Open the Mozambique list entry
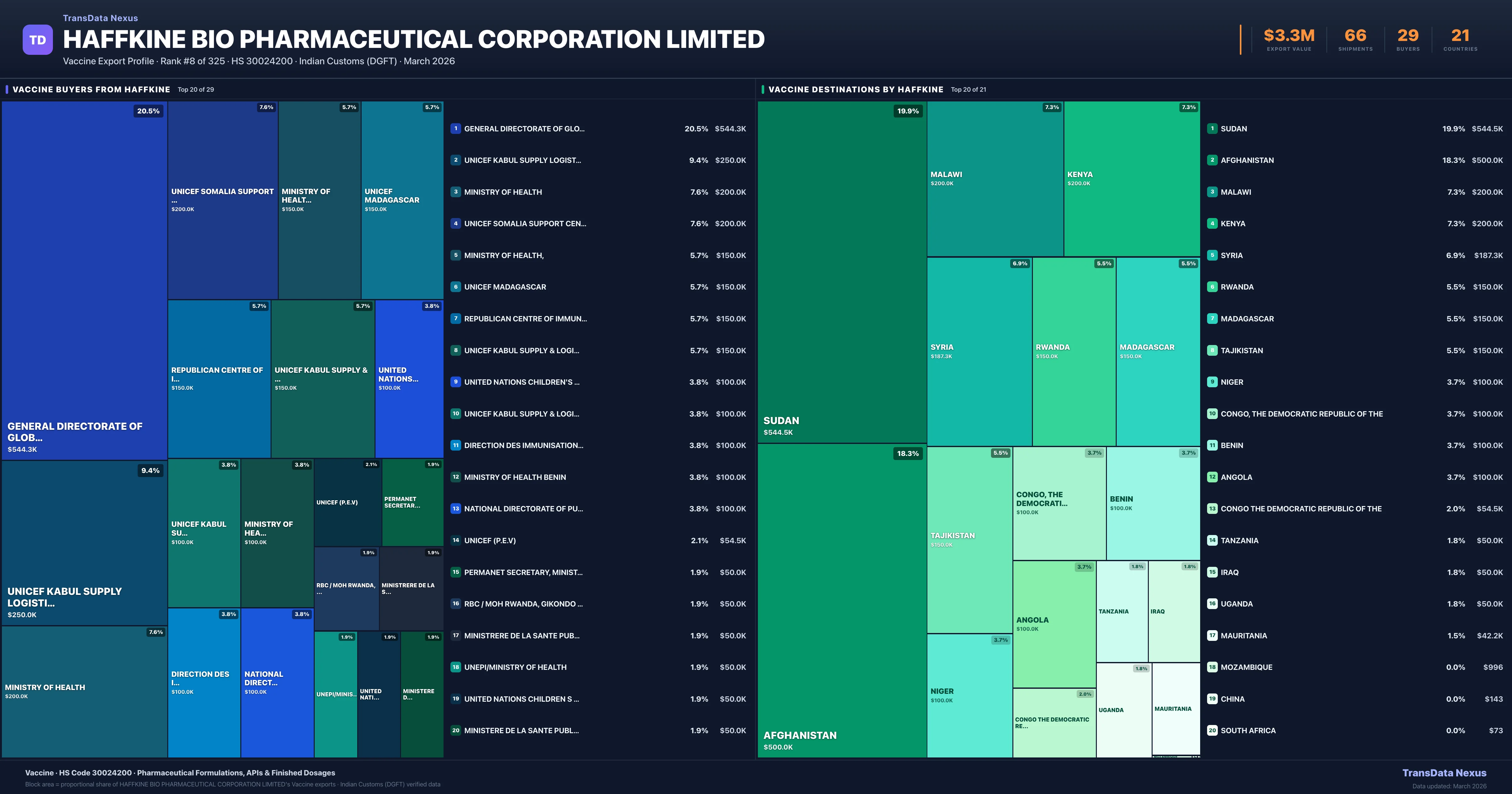The height and width of the screenshot is (794, 1512). [x=1246, y=667]
